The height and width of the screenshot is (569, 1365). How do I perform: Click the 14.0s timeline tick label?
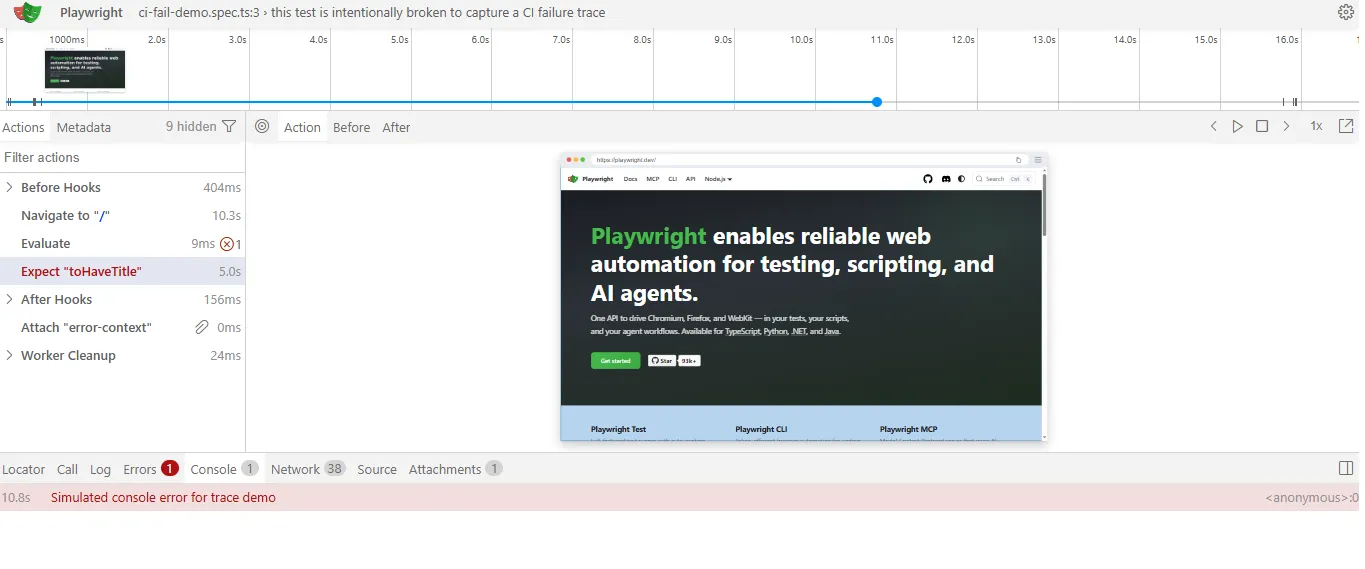[x=1125, y=40]
